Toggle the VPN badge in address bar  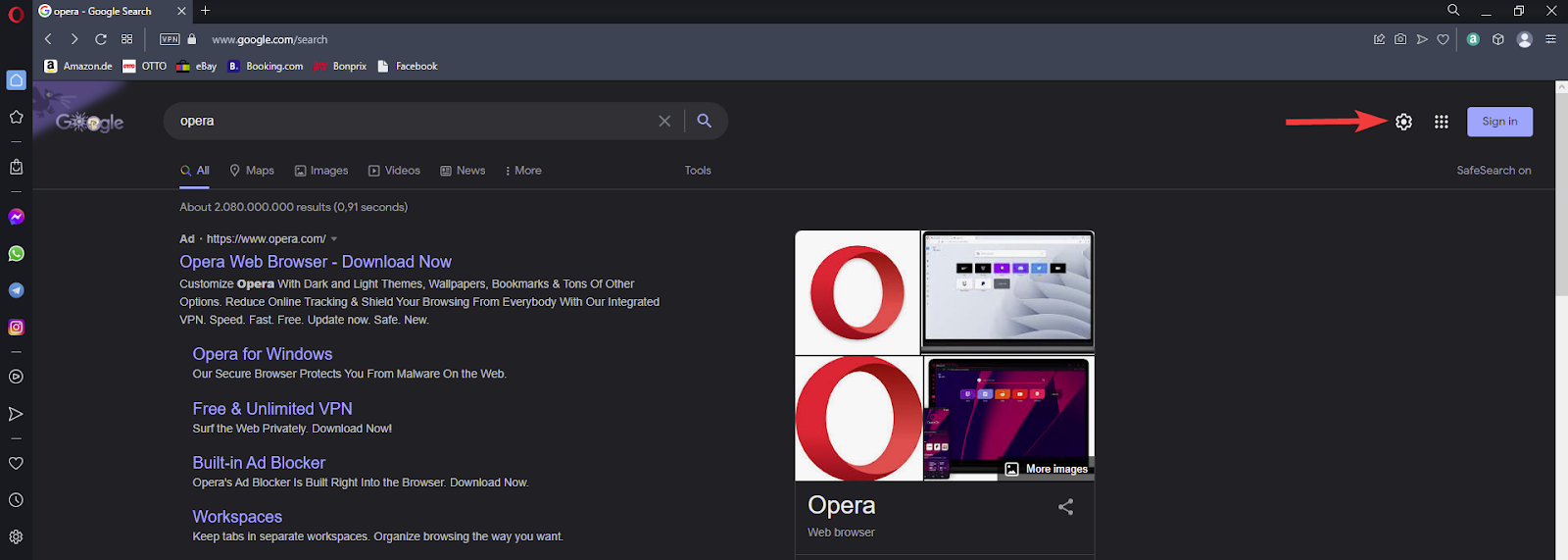click(170, 39)
